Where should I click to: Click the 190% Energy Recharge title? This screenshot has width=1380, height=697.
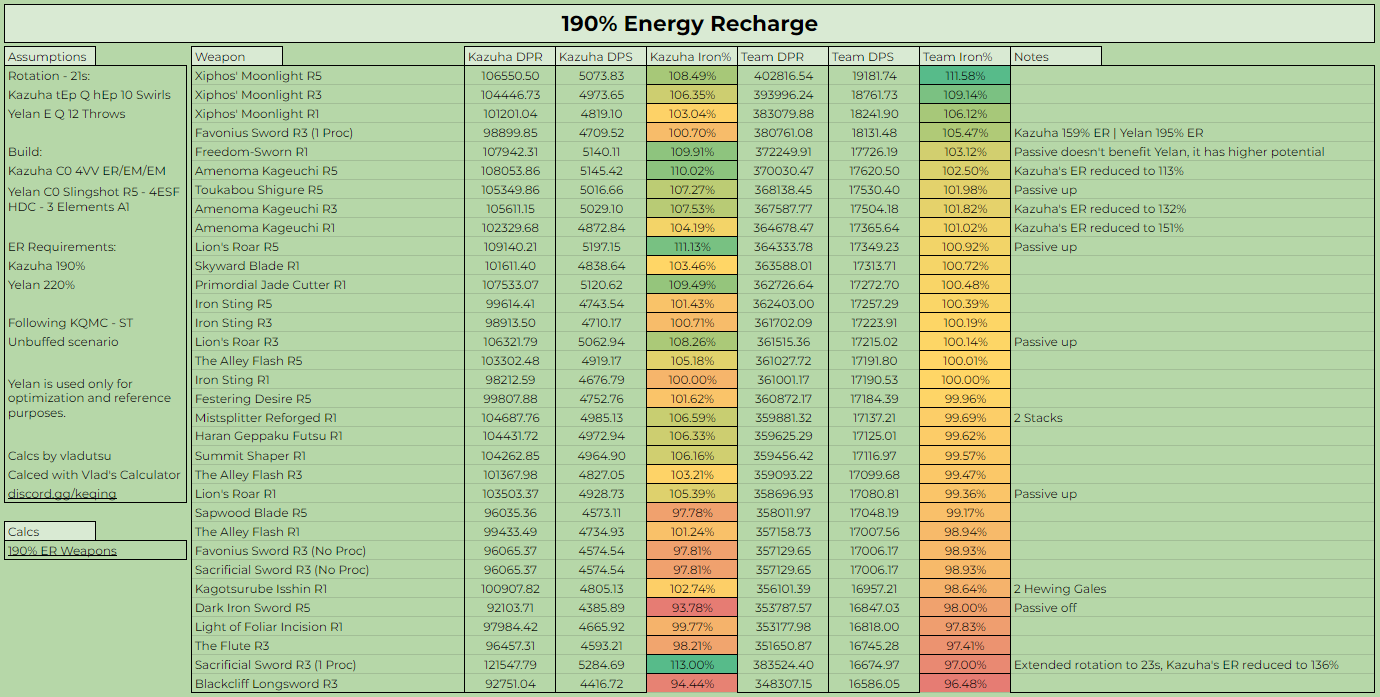coord(689,24)
